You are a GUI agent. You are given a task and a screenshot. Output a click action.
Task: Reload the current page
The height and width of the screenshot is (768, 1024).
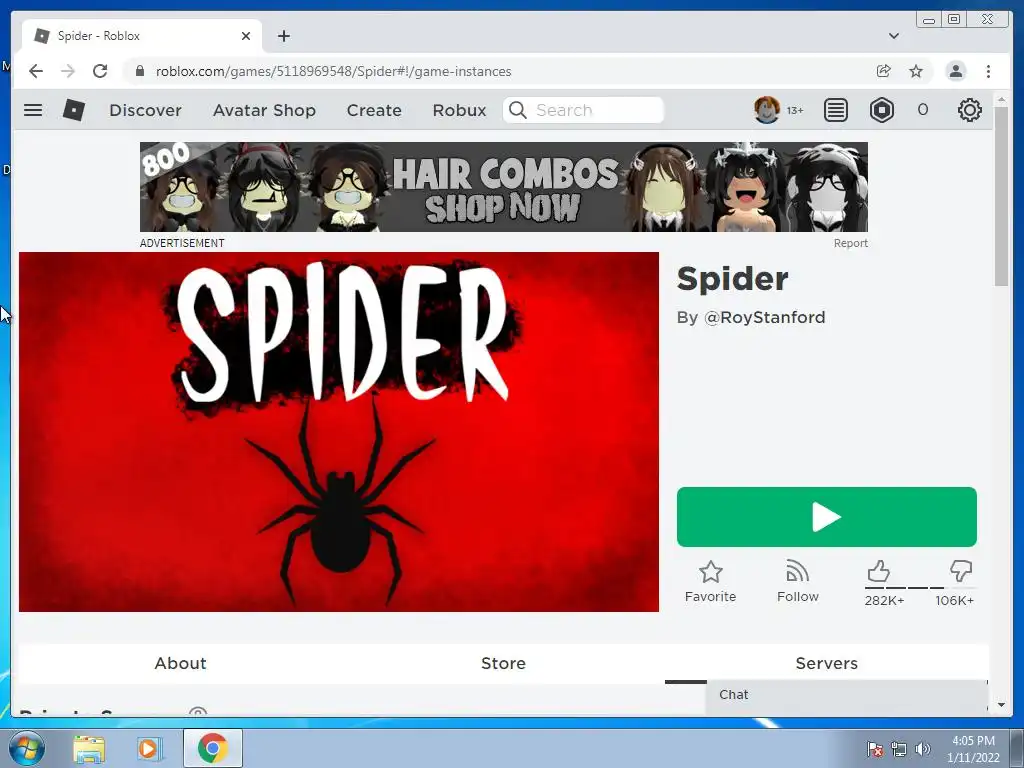tap(100, 71)
